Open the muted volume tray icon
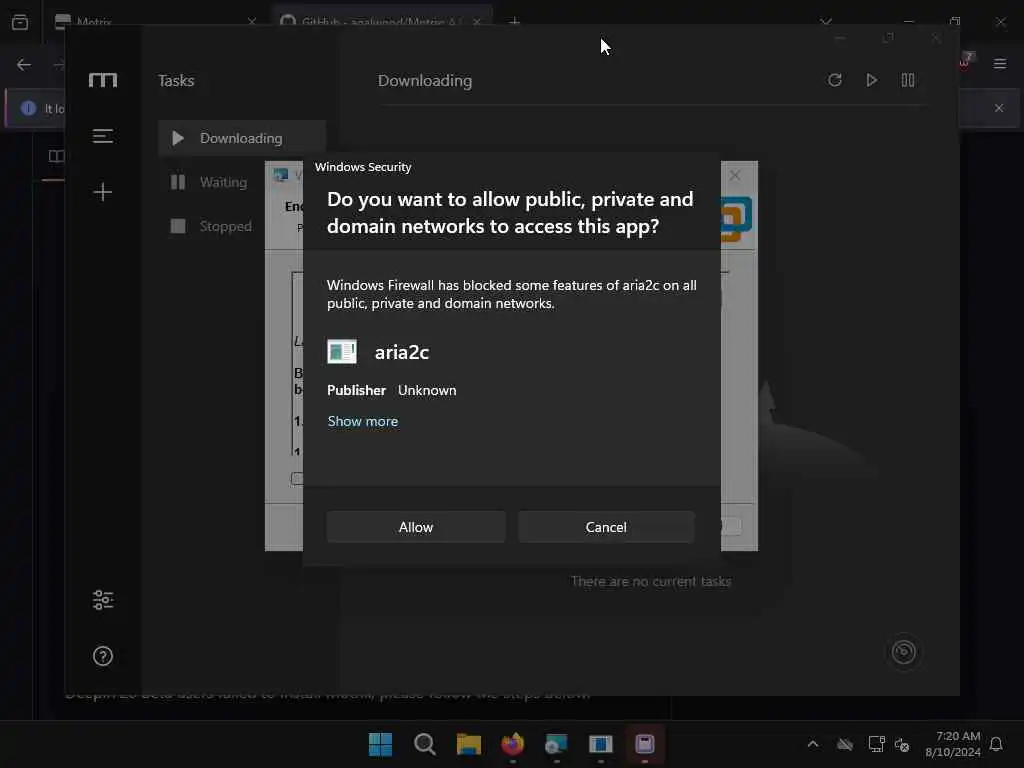 [902, 744]
